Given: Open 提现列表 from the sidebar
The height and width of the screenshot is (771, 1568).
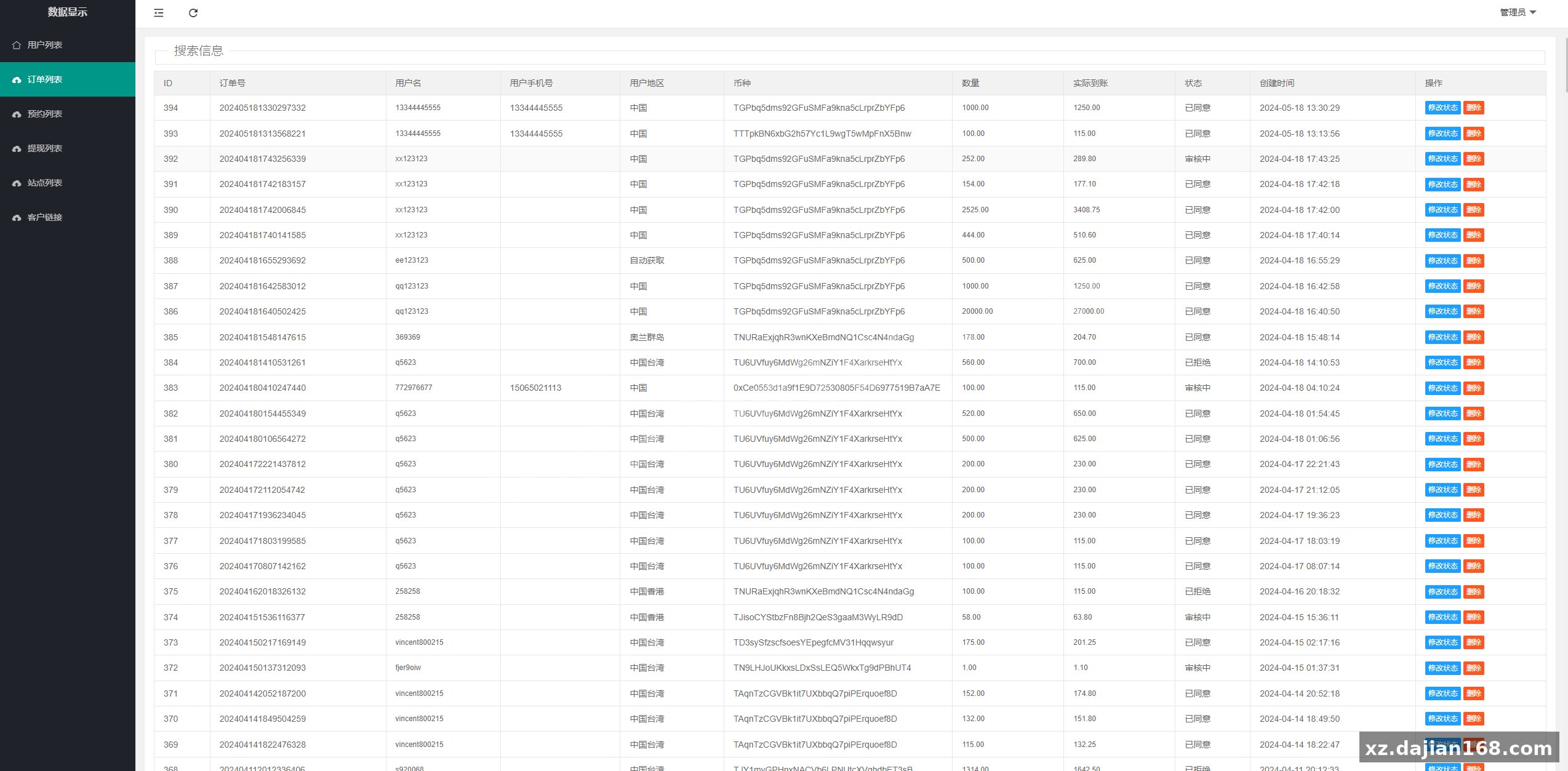Looking at the screenshot, I should click(68, 148).
